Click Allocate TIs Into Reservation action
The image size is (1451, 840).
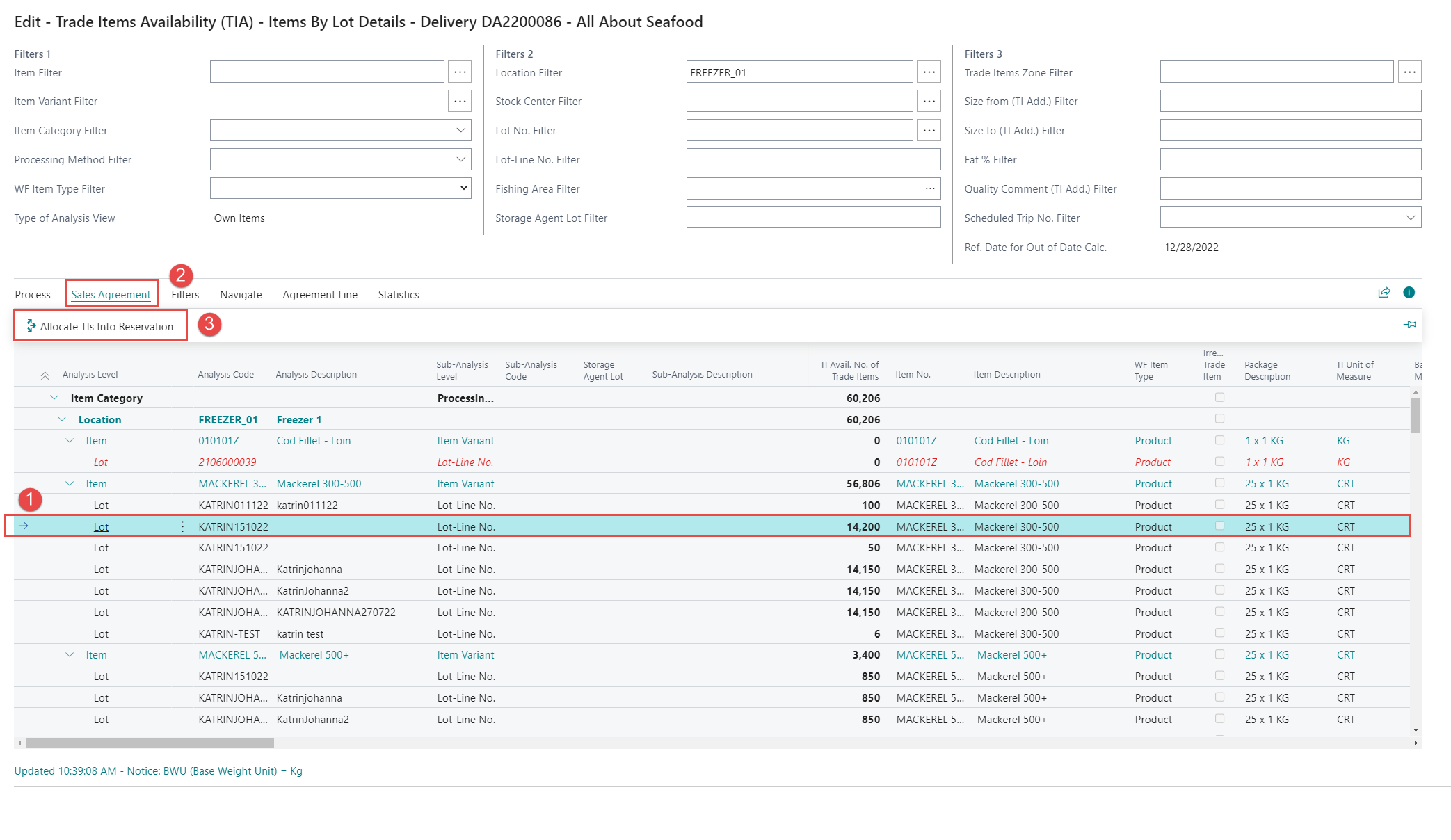click(x=100, y=326)
